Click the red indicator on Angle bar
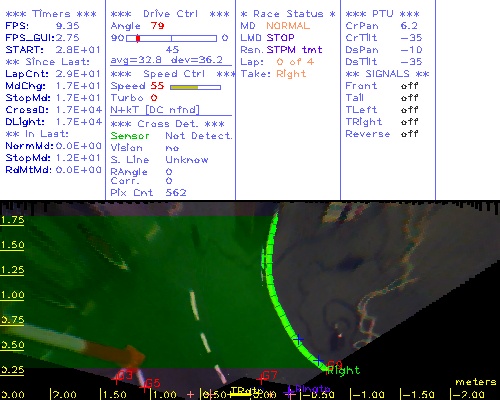 pos(138,38)
